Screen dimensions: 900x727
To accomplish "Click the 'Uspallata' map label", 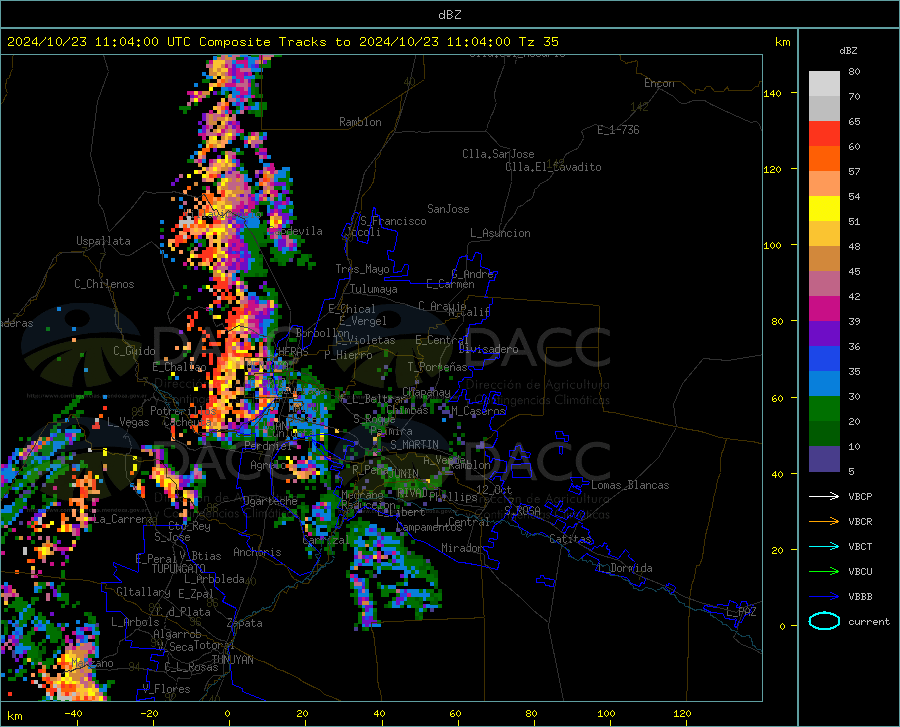I will click(x=103, y=241).
